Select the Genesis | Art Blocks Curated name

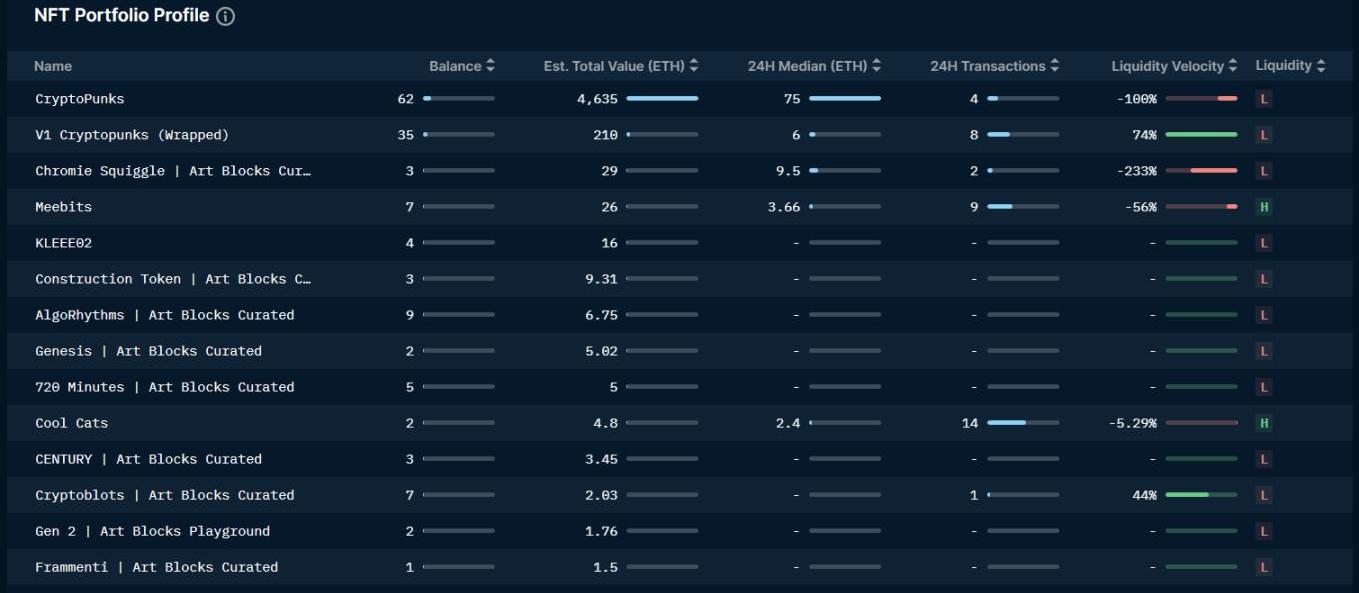(148, 351)
